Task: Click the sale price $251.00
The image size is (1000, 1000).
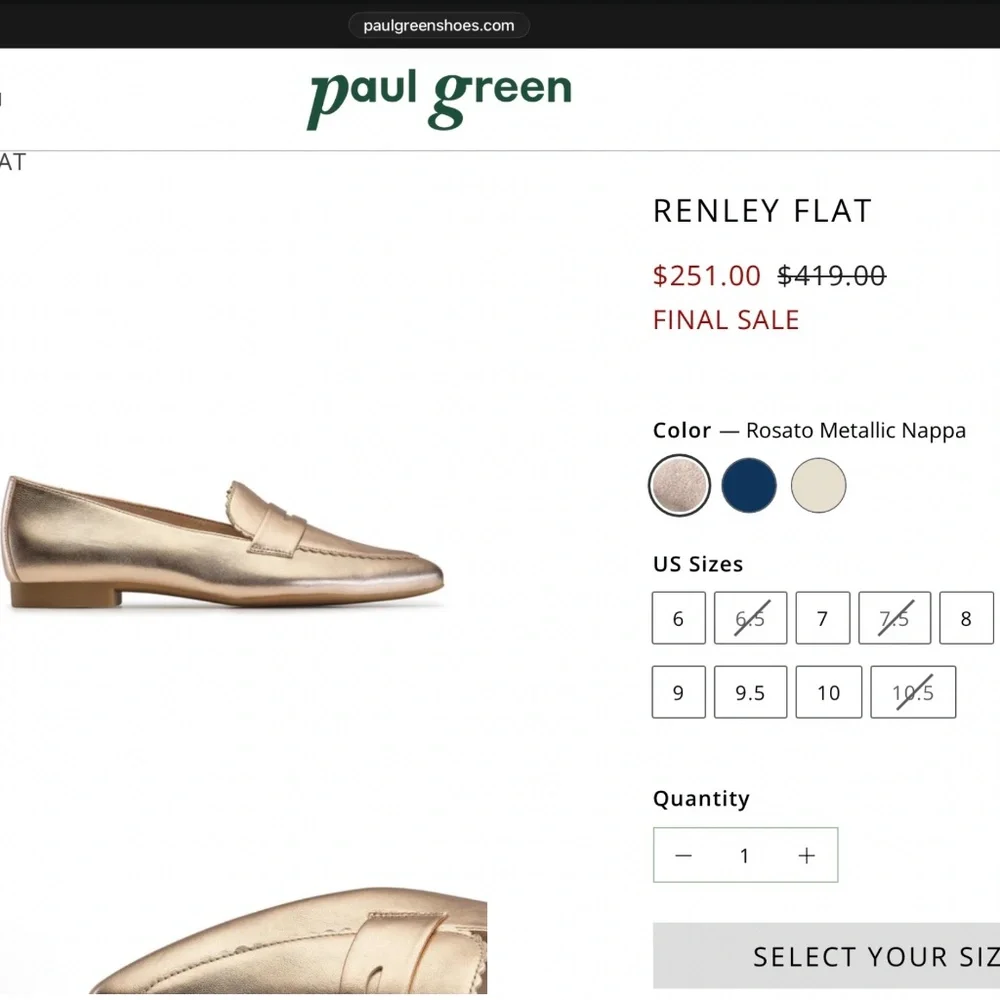Action: tap(707, 276)
